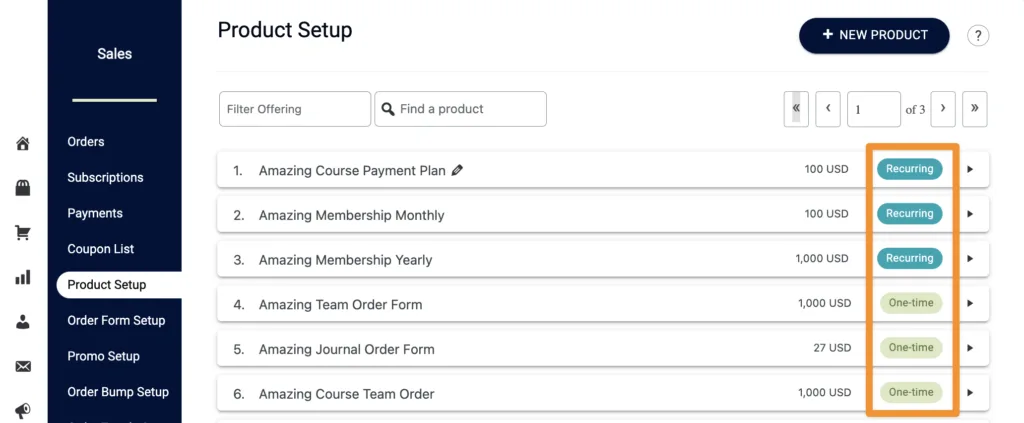Click Amazing Course Payment Plan product name
1024x423 pixels.
[352, 170]
